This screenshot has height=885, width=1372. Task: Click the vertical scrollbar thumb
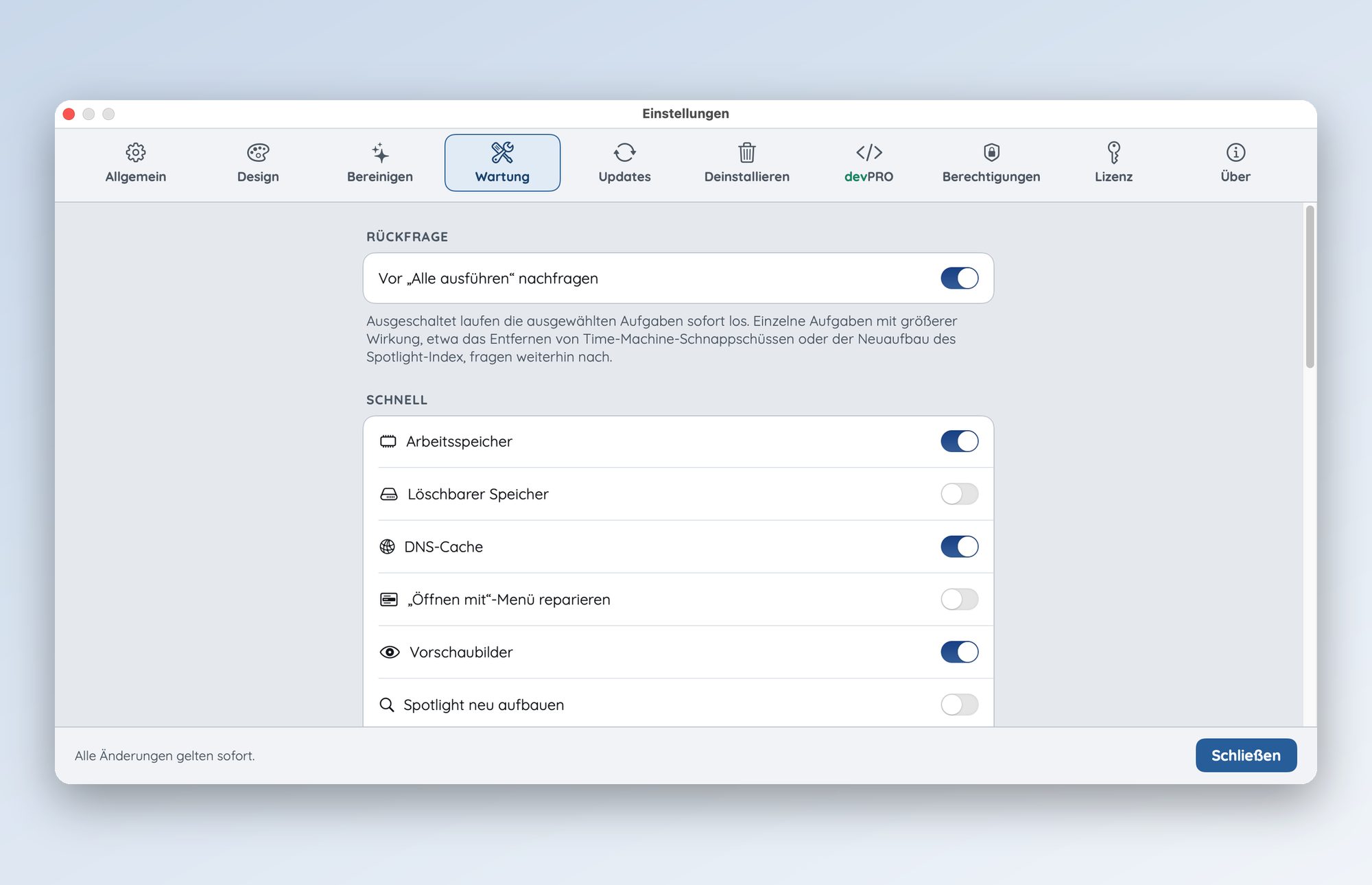point(1310,287)
